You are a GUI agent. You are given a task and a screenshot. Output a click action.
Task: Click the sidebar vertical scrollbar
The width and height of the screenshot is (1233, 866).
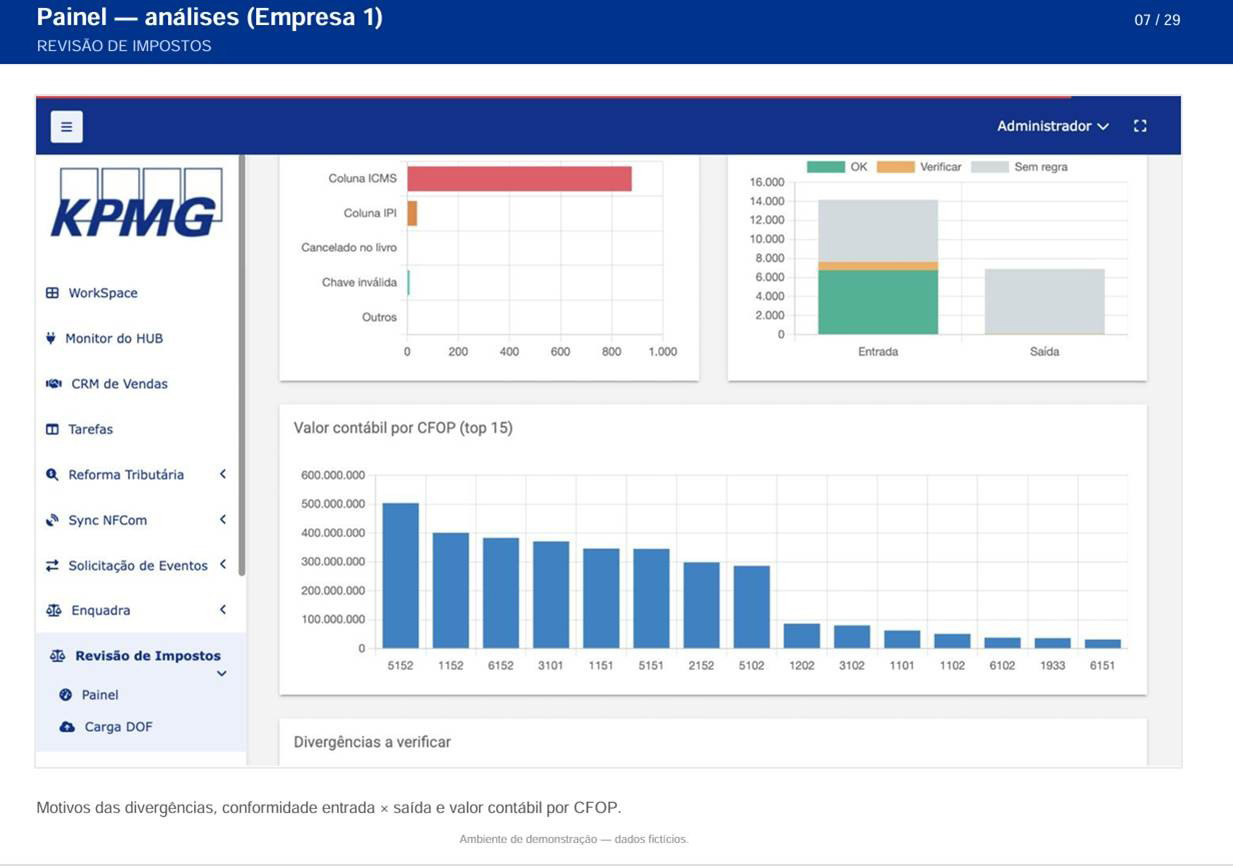click(242, 366)
